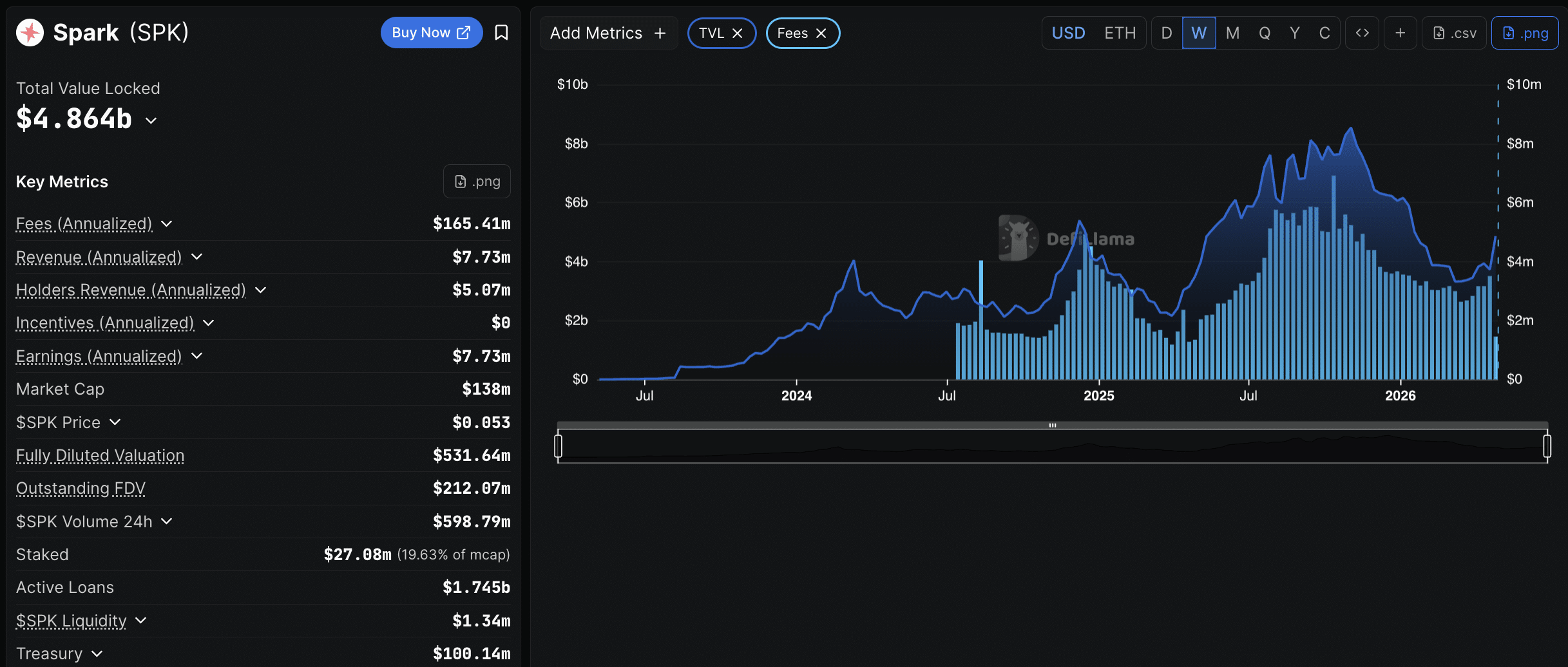Click right handle of chart range slider

coord(1547,446)
